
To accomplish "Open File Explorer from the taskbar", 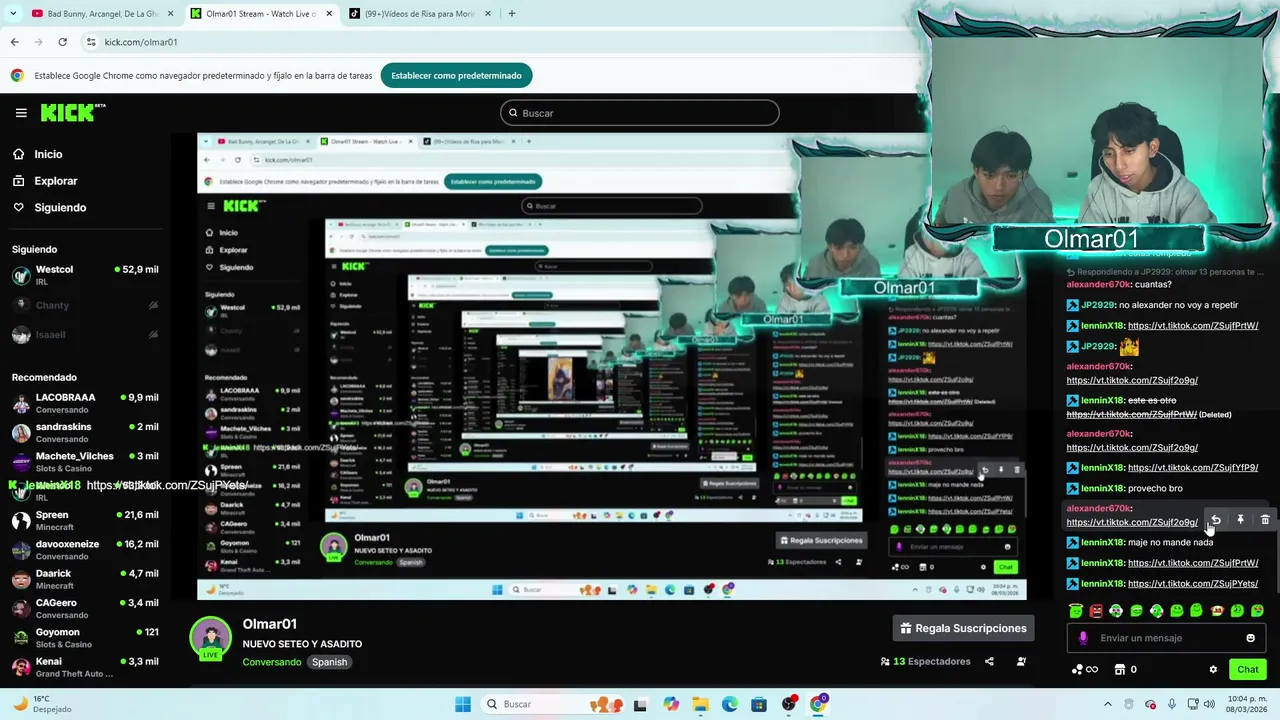I will pos(700,704).
